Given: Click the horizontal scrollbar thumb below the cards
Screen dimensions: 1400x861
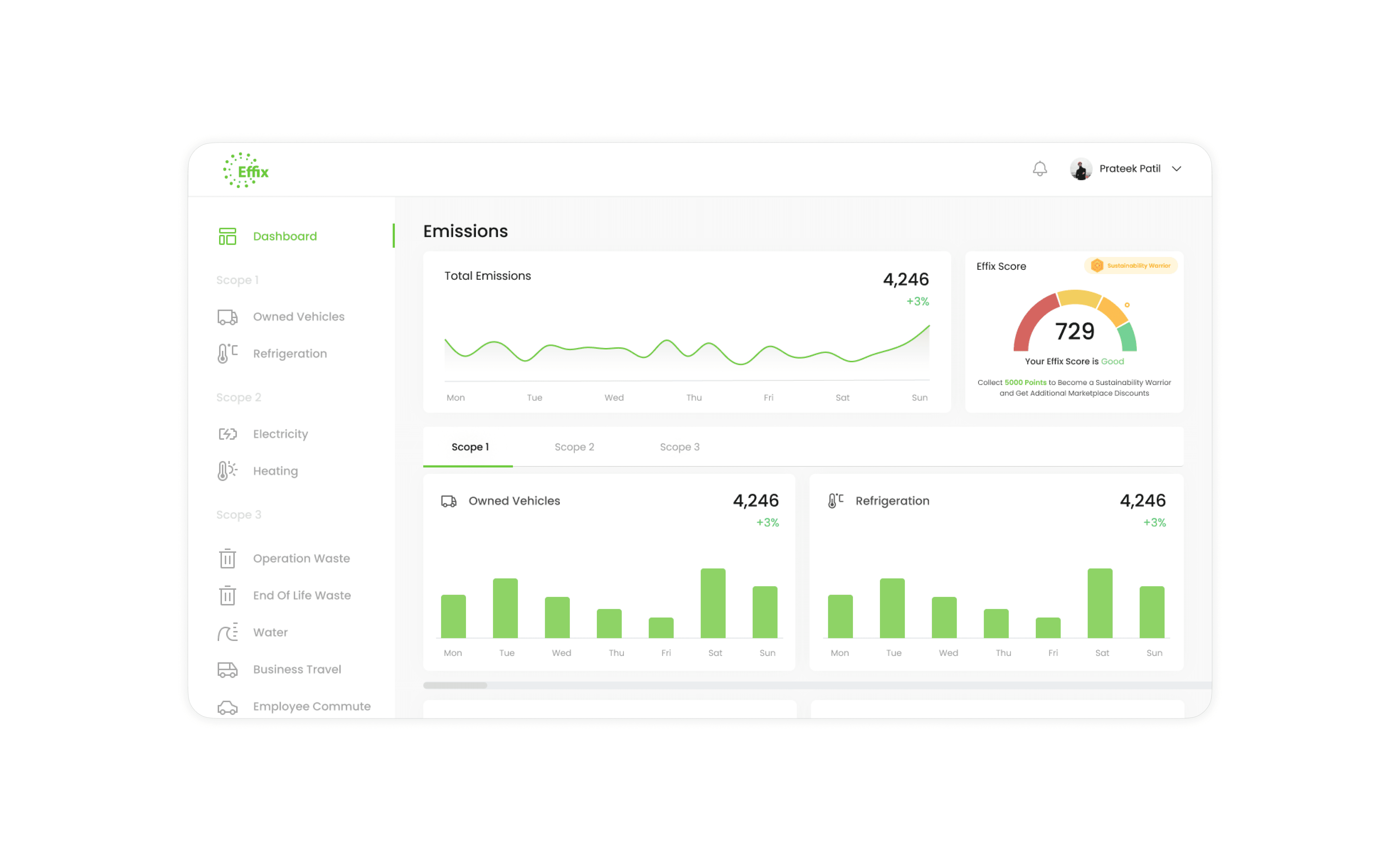Looking at the screenshot, I should tap(455, 686).
